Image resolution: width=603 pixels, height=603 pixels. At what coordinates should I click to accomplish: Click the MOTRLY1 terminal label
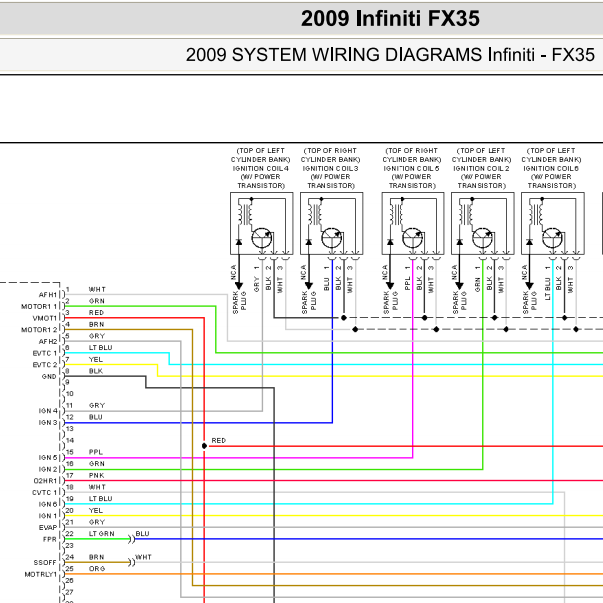pyautogui.click(x=41, y=574)
